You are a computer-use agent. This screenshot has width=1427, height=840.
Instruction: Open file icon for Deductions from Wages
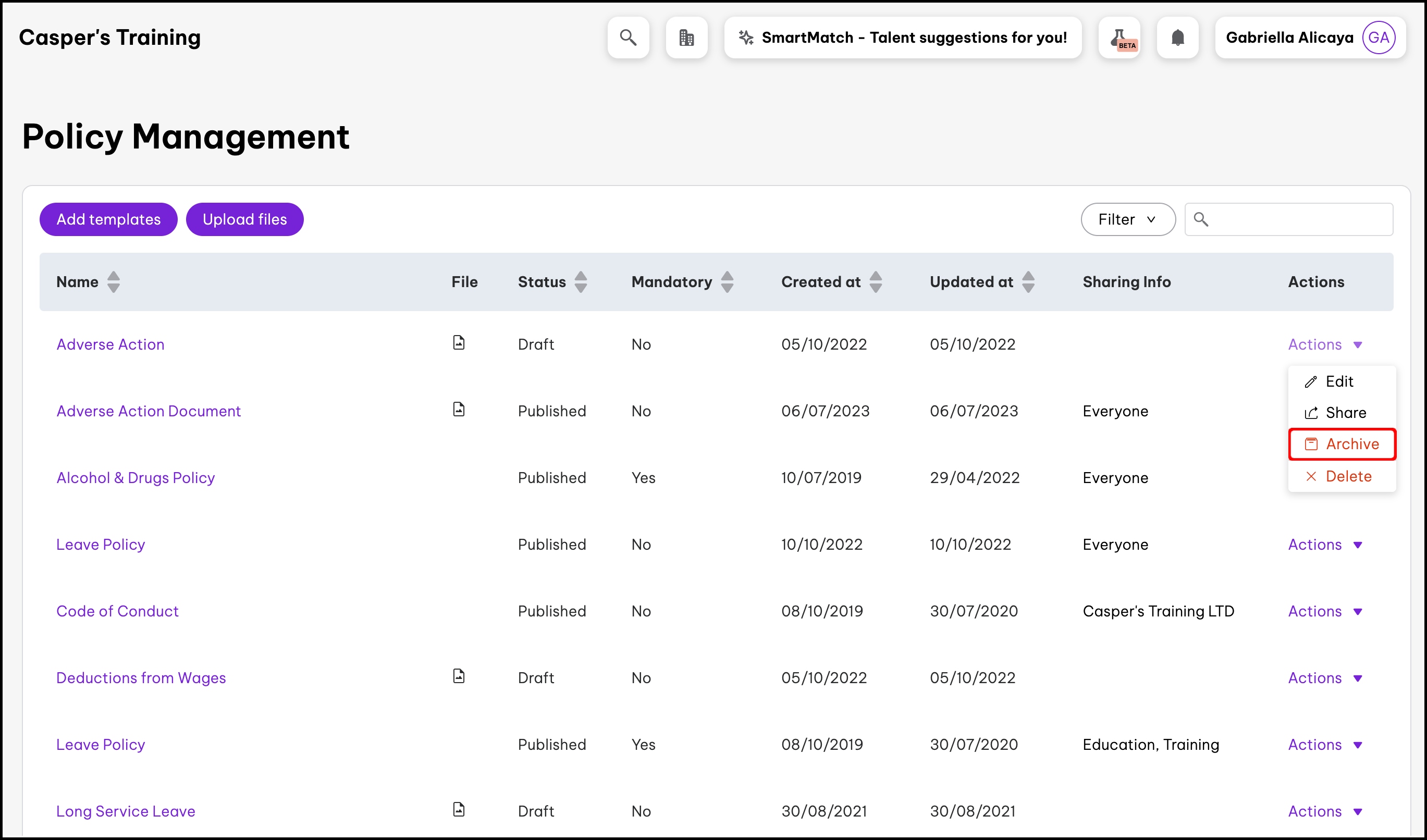[459, 676]
